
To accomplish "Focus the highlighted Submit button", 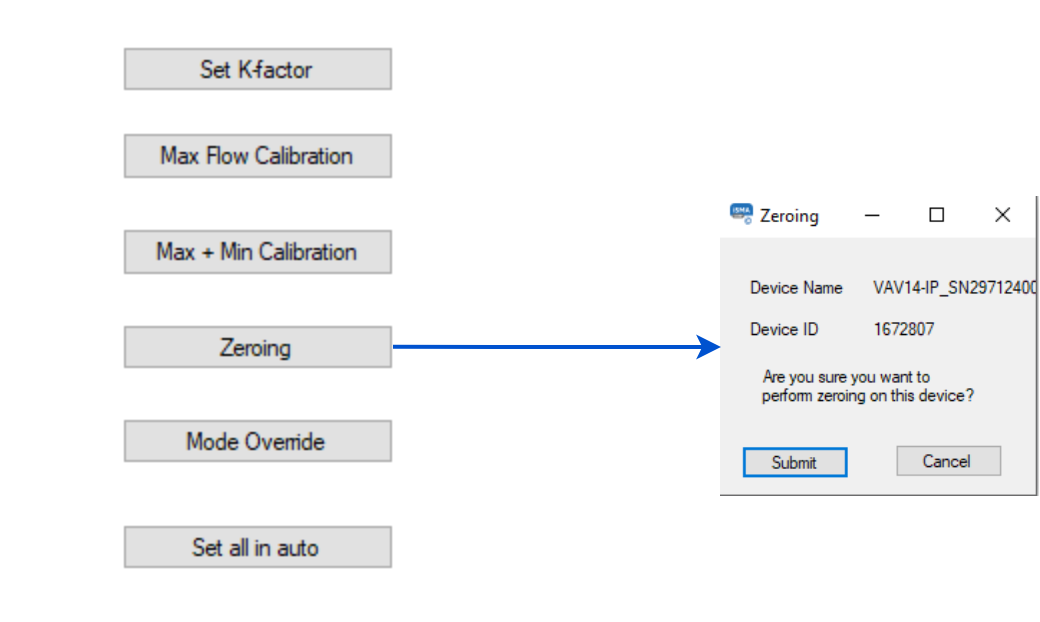I will click(x=795, y=462).
